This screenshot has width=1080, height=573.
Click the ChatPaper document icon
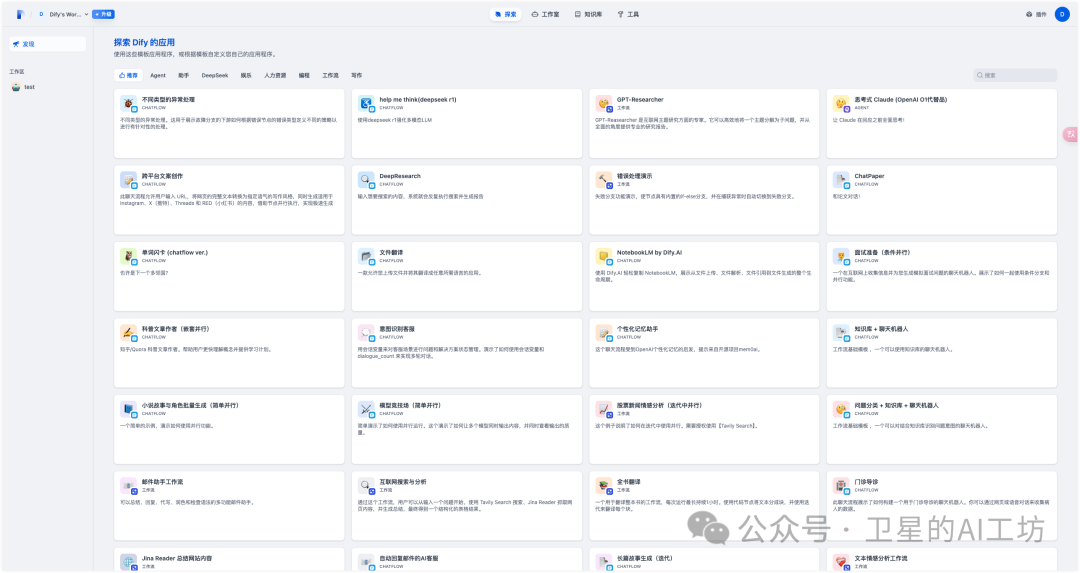(842, 180)
